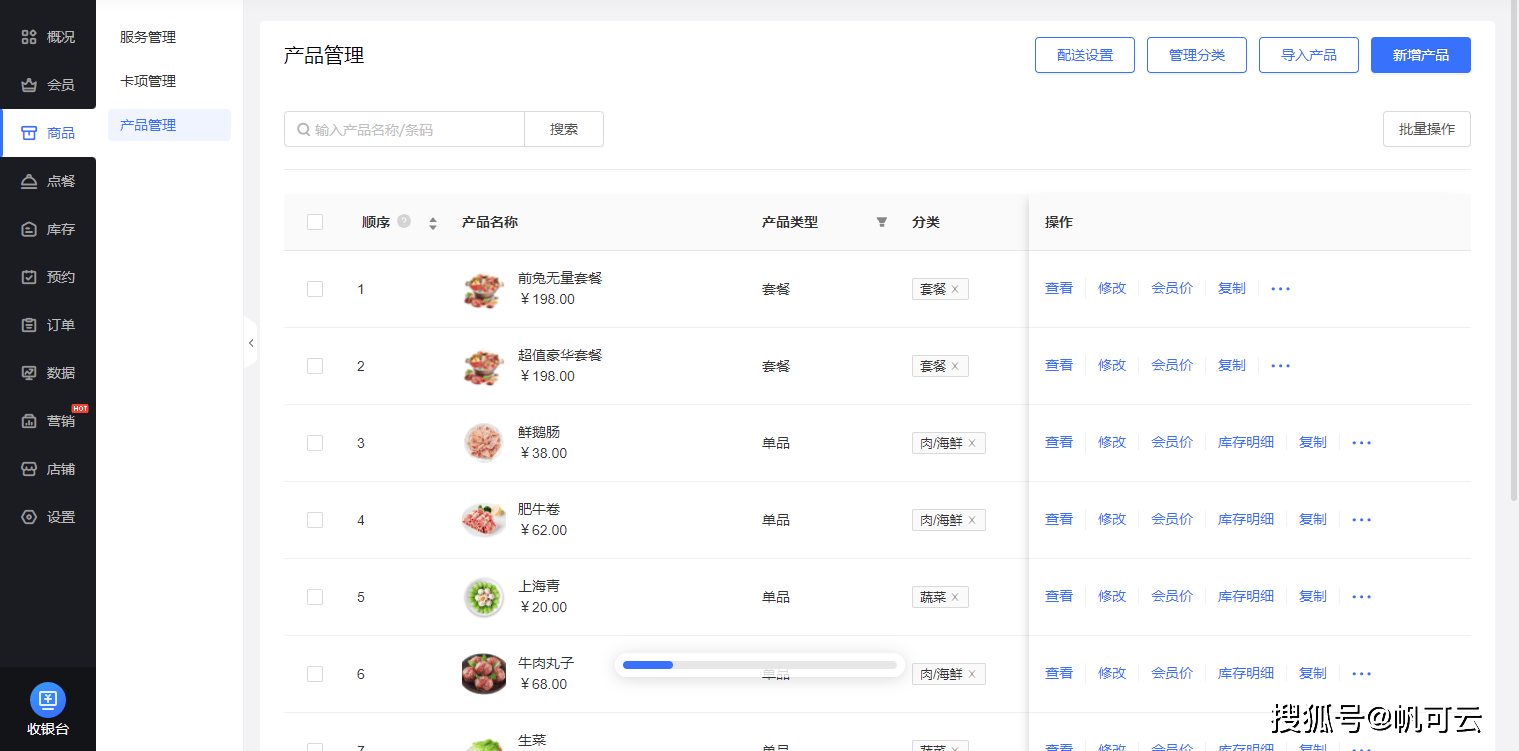Tick the 牛肉丸子 row checkbox
Image resolution: width=1519 pixels, height=751 pixels.
click(315, 674)
